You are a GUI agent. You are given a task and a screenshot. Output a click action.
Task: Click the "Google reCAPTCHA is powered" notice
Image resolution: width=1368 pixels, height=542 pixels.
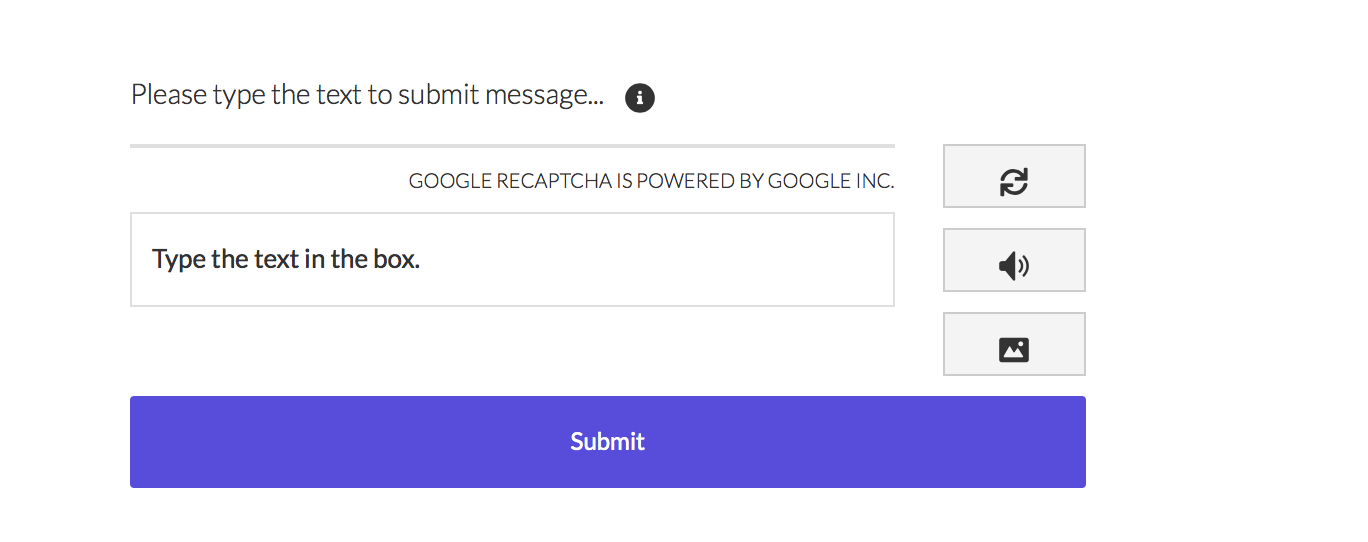coord(651,182)
